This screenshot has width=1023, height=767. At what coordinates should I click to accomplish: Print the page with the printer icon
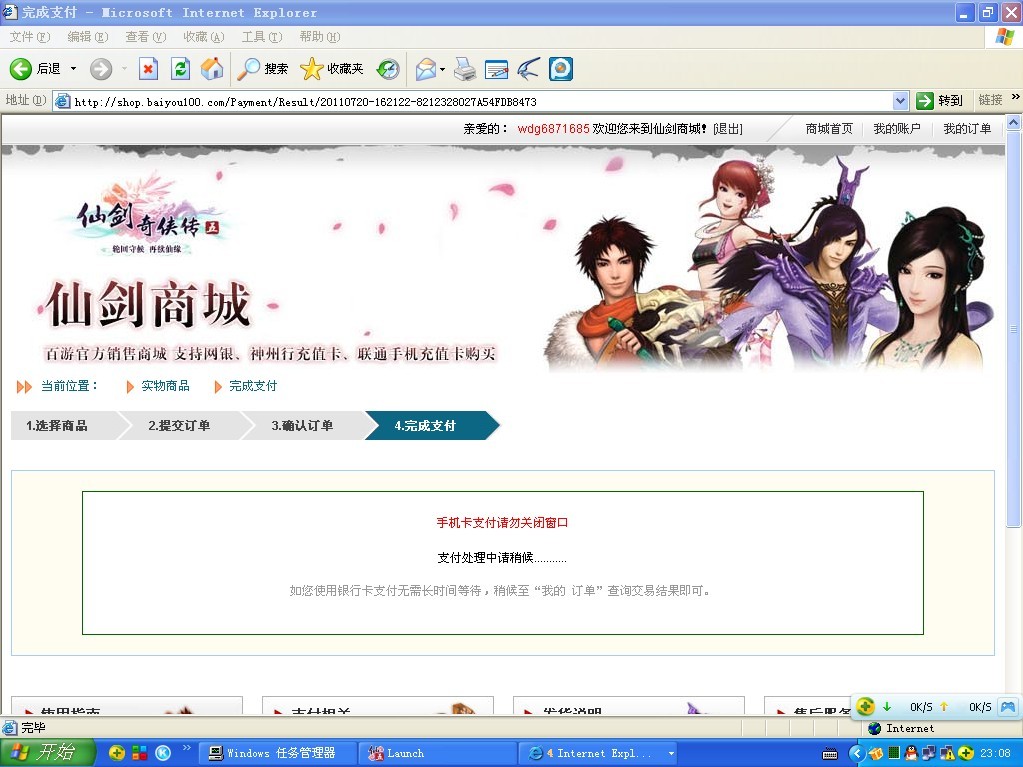coord(465,68)
